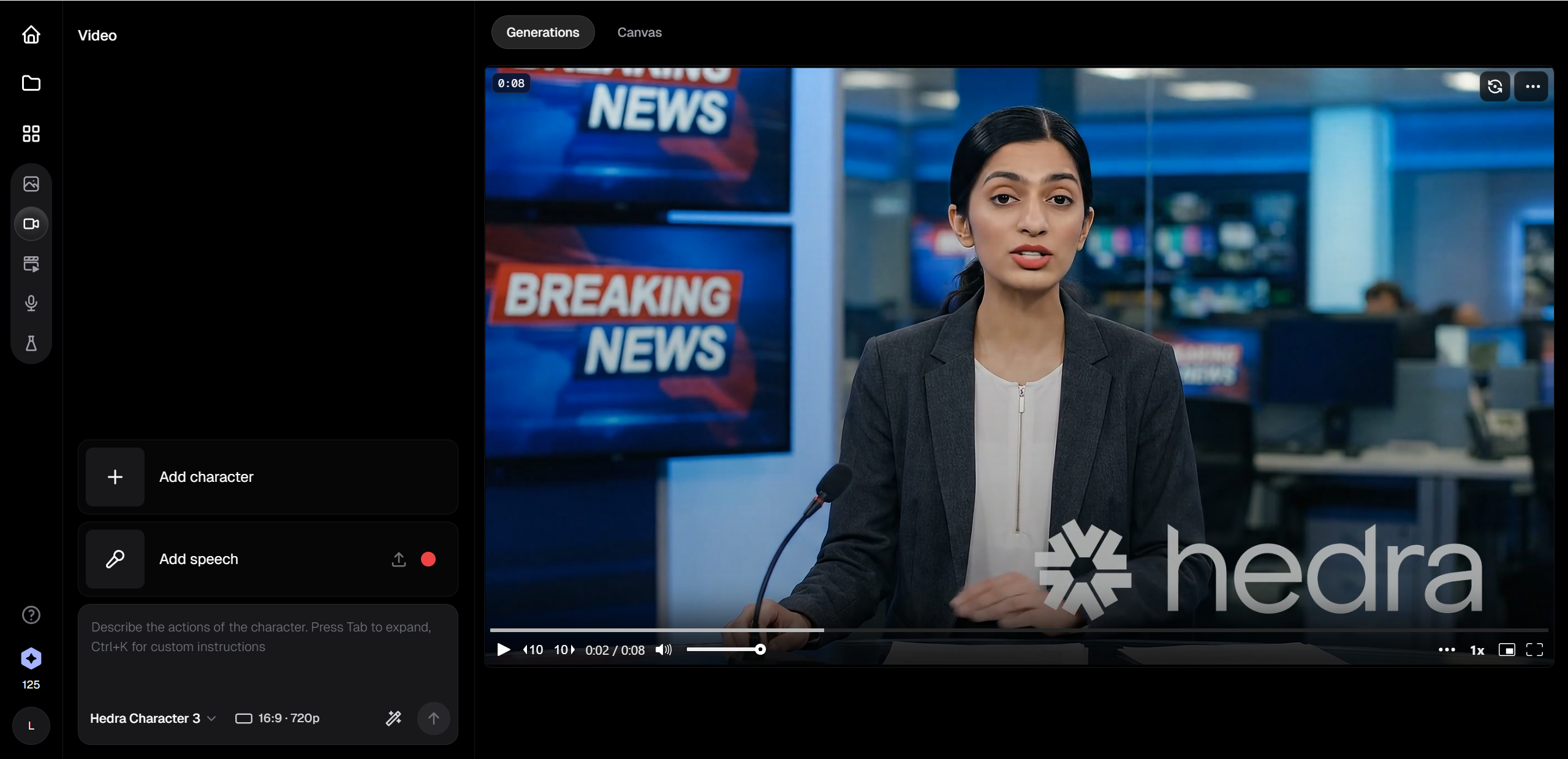Toggle picture-in-picture mode

[1506, 650]
